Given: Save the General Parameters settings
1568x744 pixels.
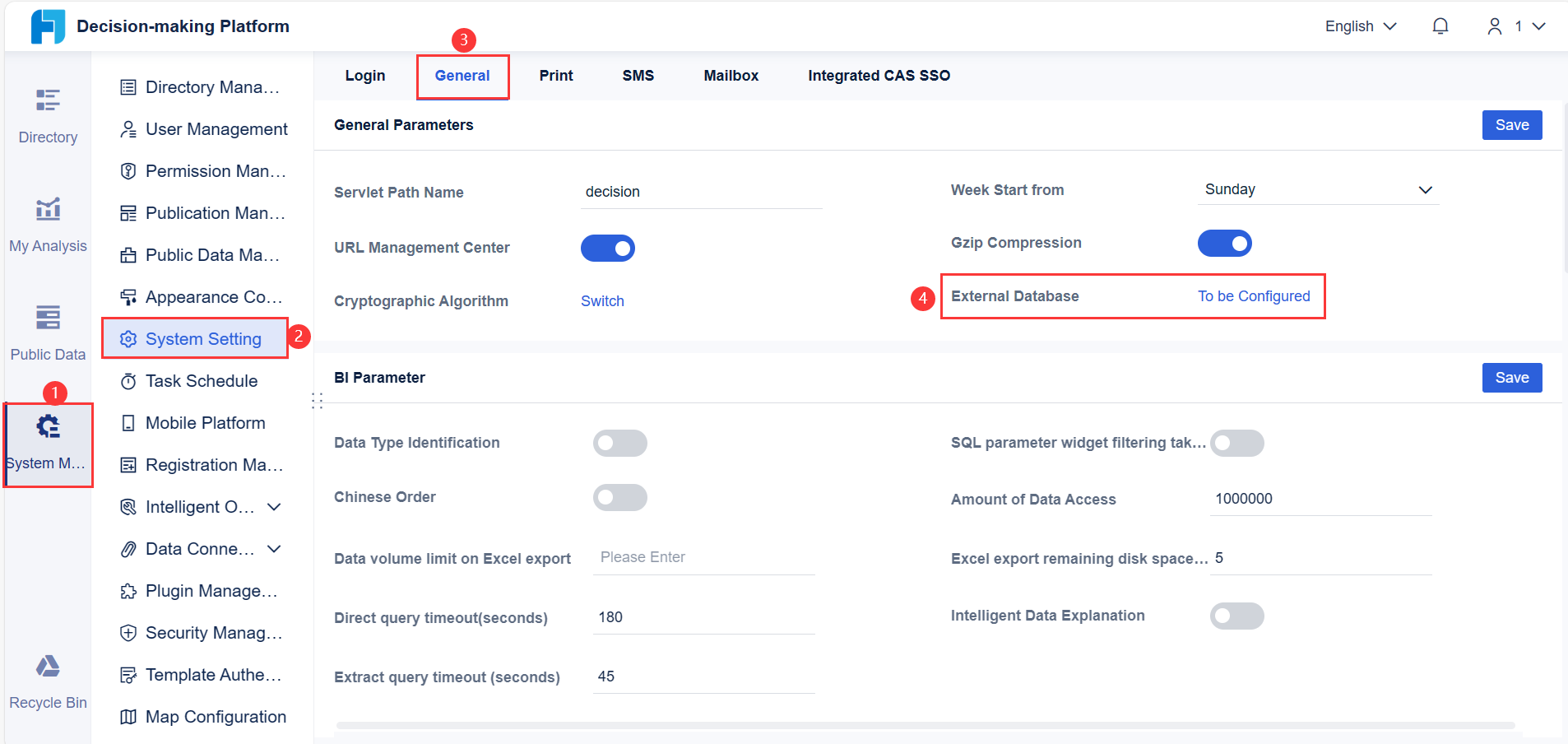Looking at the screenshot, I should click(x=1511, y=124).
